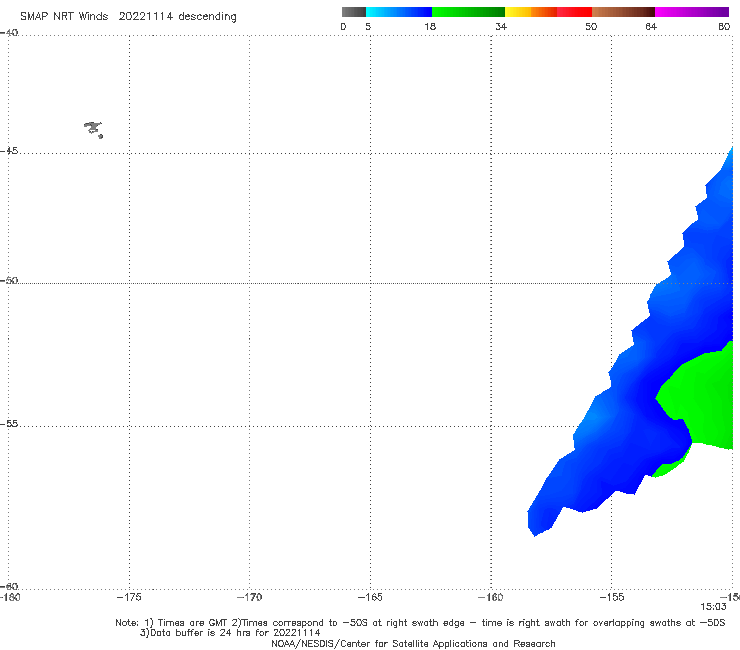Click the brown 50-64 color bar segment

623,12
